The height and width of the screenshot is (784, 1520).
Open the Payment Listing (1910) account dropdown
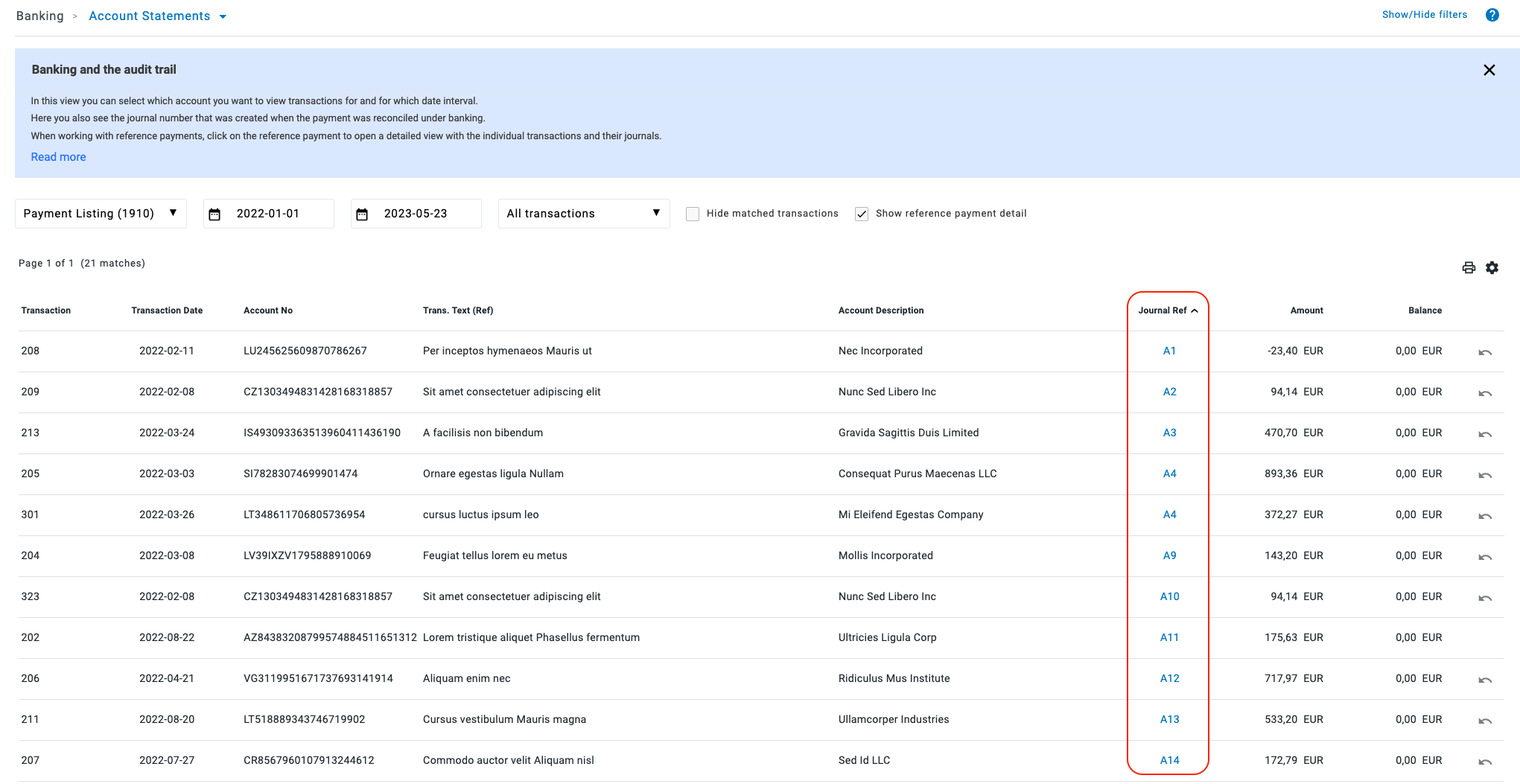pos(101,214)
